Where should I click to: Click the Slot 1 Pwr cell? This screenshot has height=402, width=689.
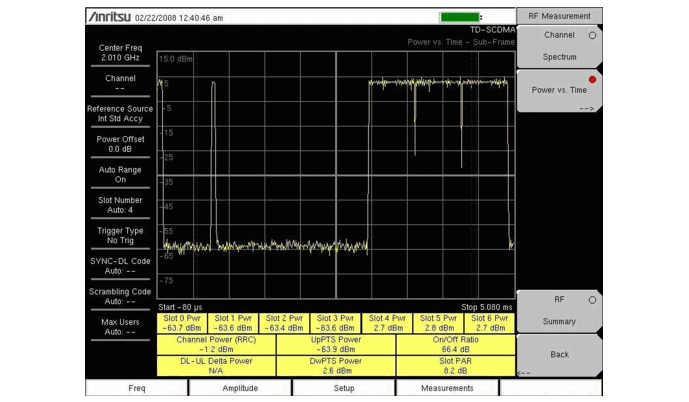coord(233,323)
